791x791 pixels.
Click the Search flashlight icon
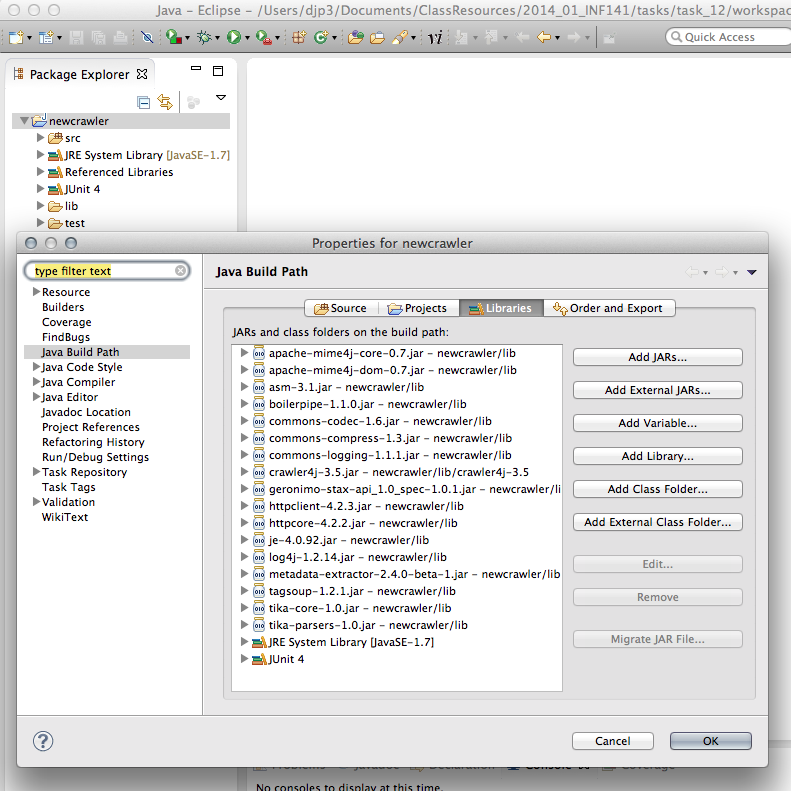click(400, 37)
